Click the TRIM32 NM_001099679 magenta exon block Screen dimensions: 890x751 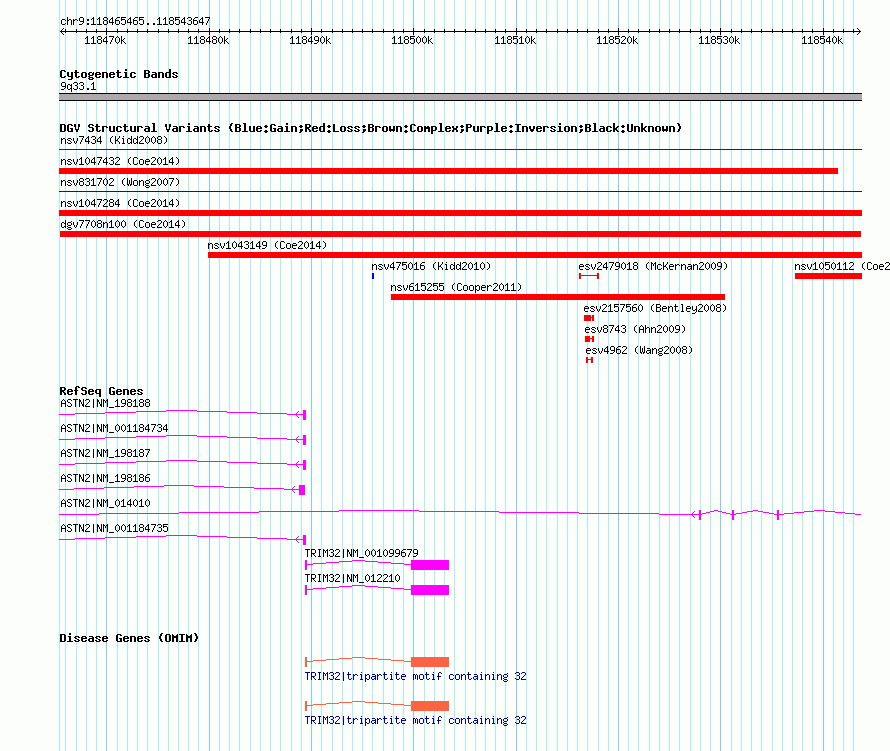pos(430,565)
